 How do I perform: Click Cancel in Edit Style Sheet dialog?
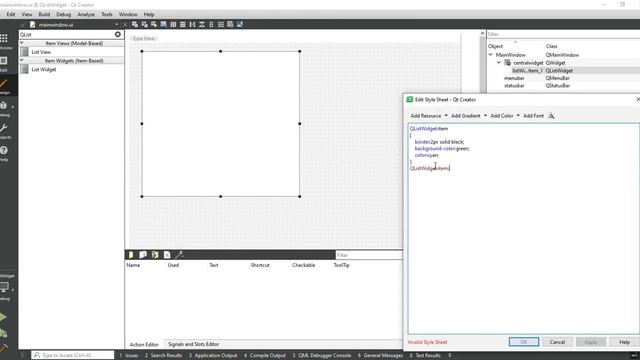coord(557,342)
